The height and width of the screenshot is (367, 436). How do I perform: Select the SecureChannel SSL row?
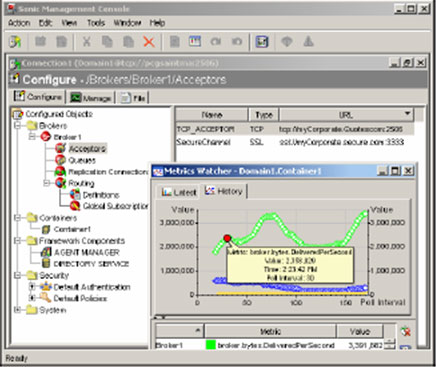[295, 142]
